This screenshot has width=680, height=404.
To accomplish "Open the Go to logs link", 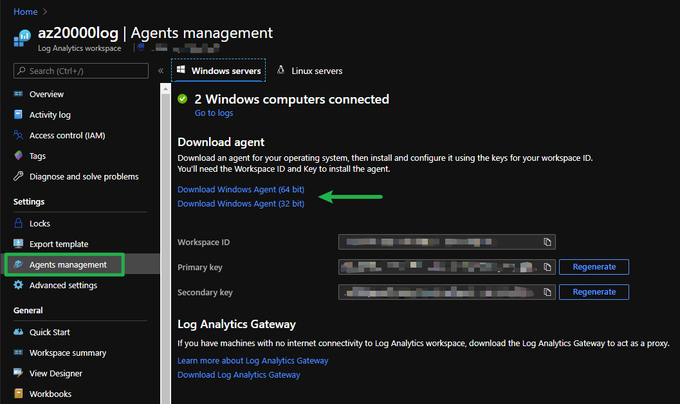I will pos(214,113).
